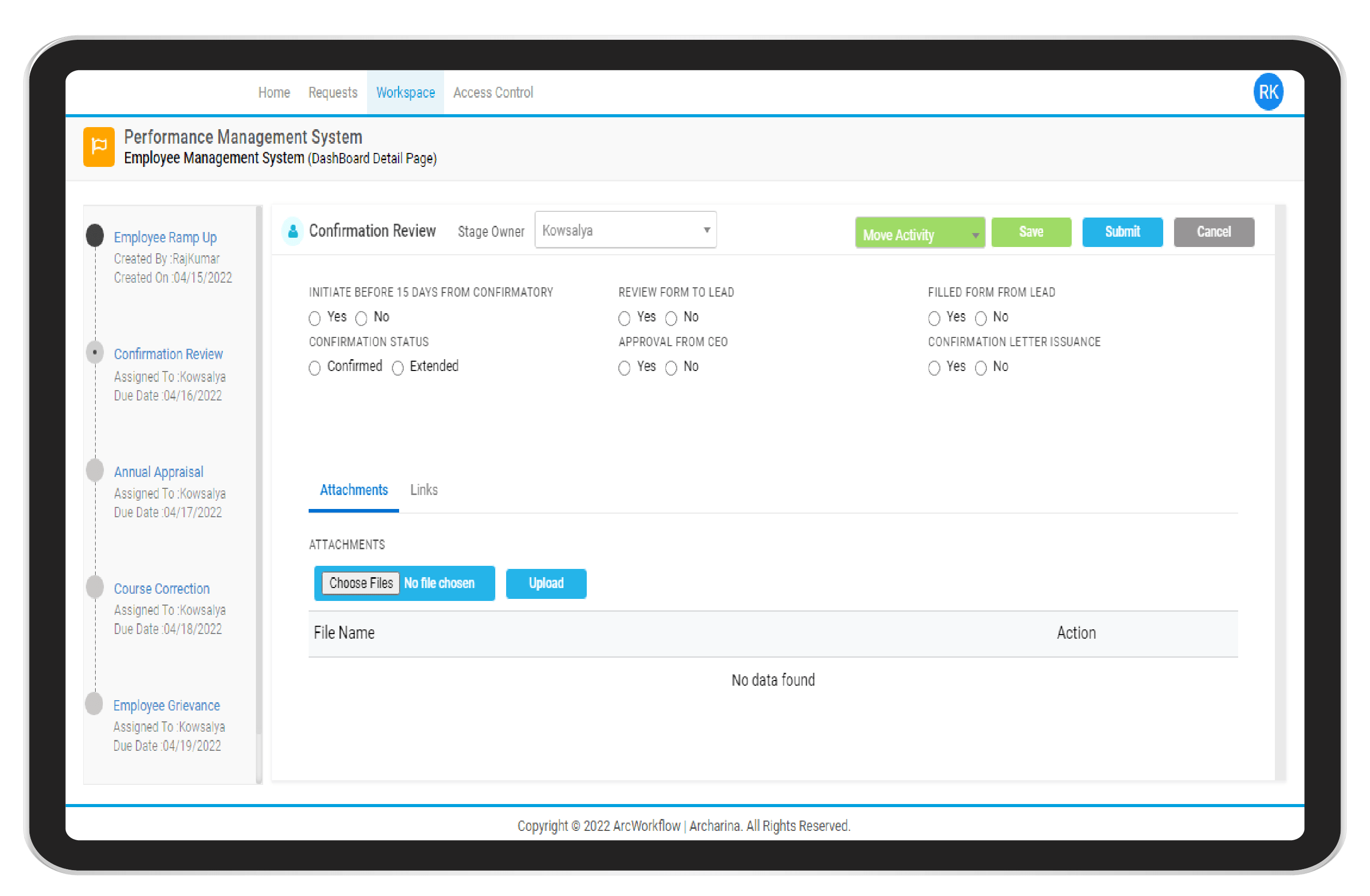Viewport: 1370px width, 896px height.
Task: Select Yes for Confirmation Letter Issuance
Action: pos(934,368)
